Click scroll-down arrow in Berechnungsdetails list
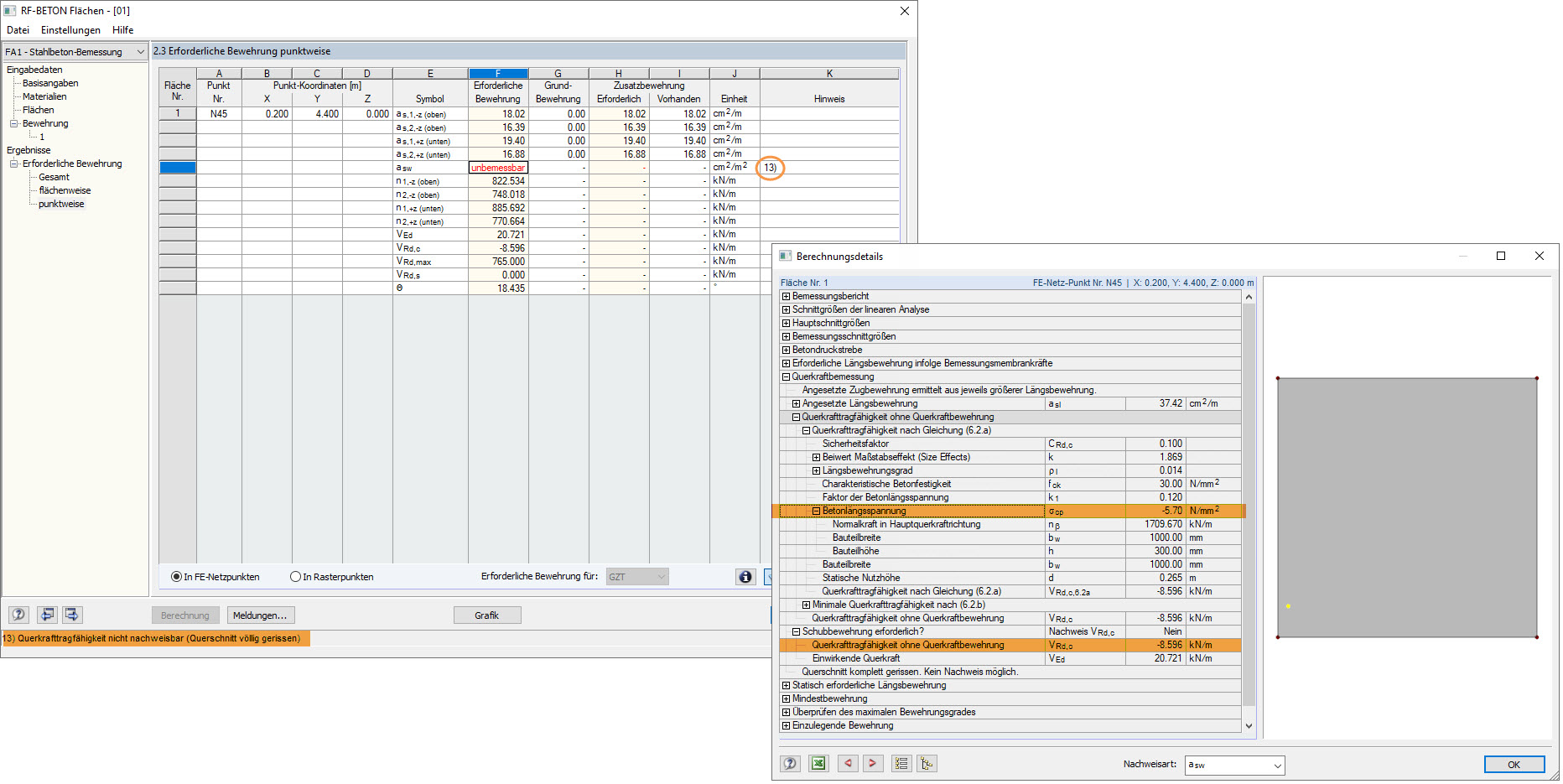The width and height of the screenshot is (1563, 784). pos(1249,726)
